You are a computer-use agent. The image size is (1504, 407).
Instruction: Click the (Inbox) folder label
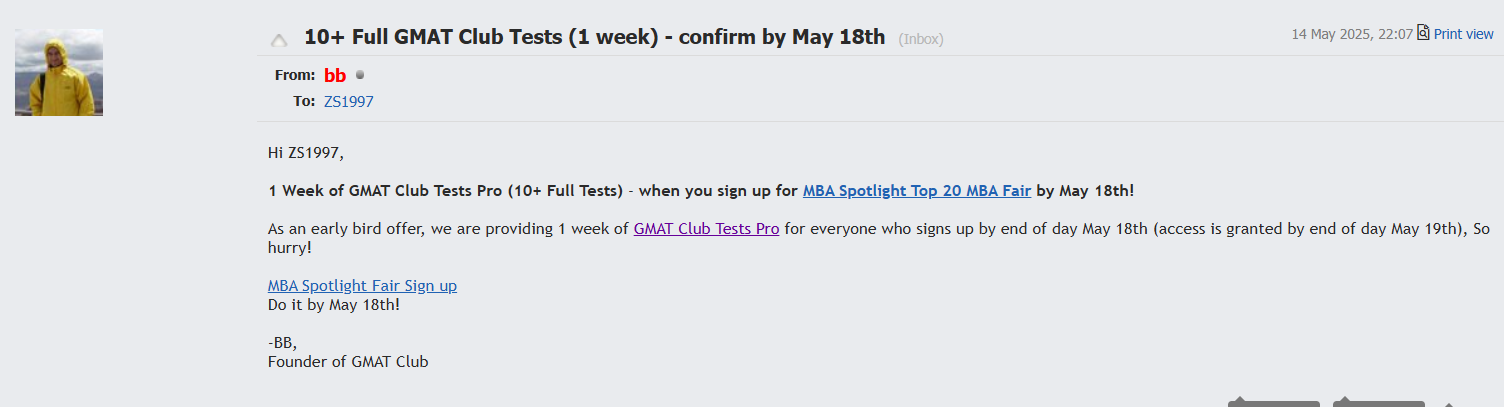[x=920, y=39]
